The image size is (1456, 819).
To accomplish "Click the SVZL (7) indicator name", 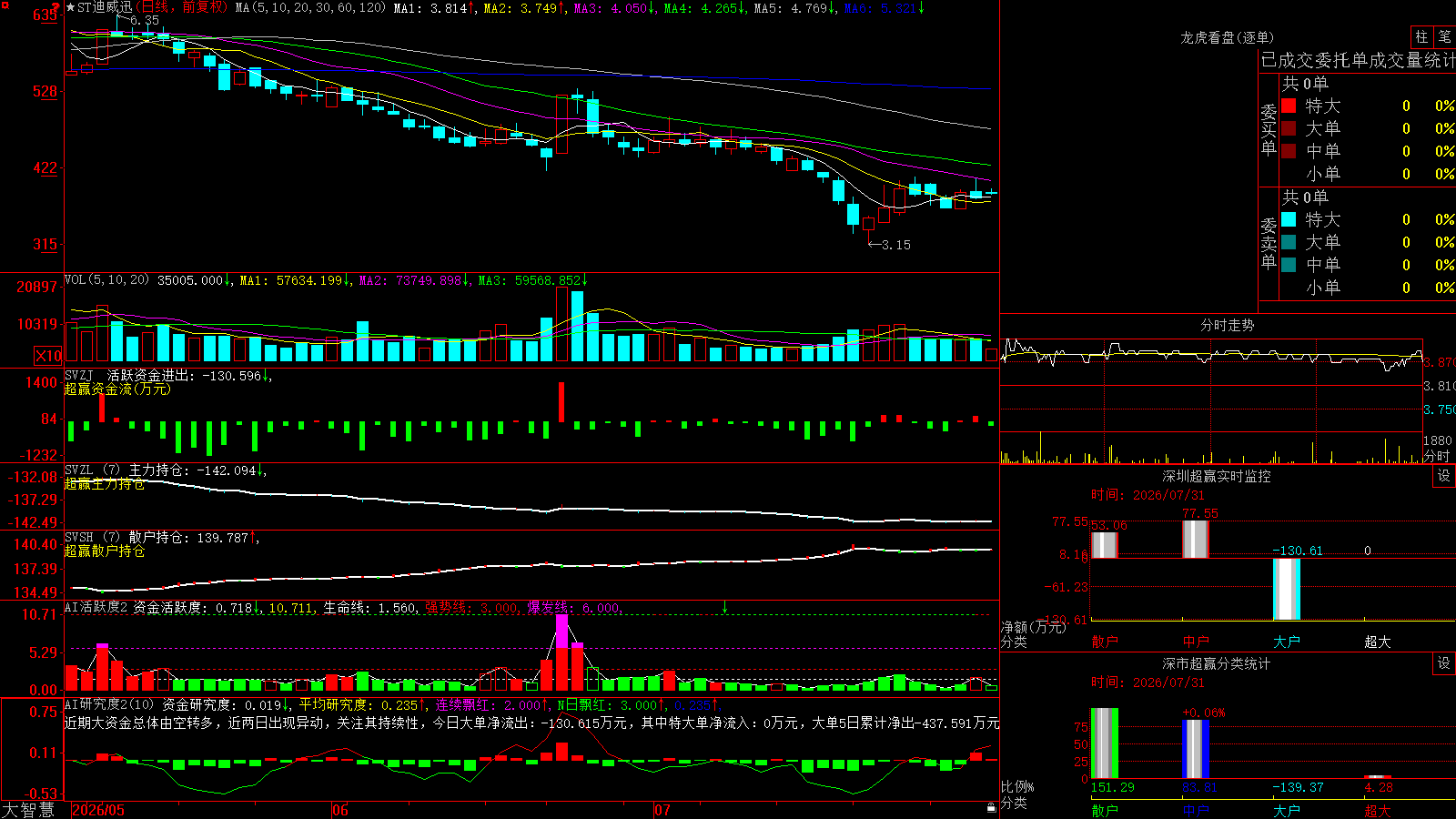I will [x=93, y=470].
